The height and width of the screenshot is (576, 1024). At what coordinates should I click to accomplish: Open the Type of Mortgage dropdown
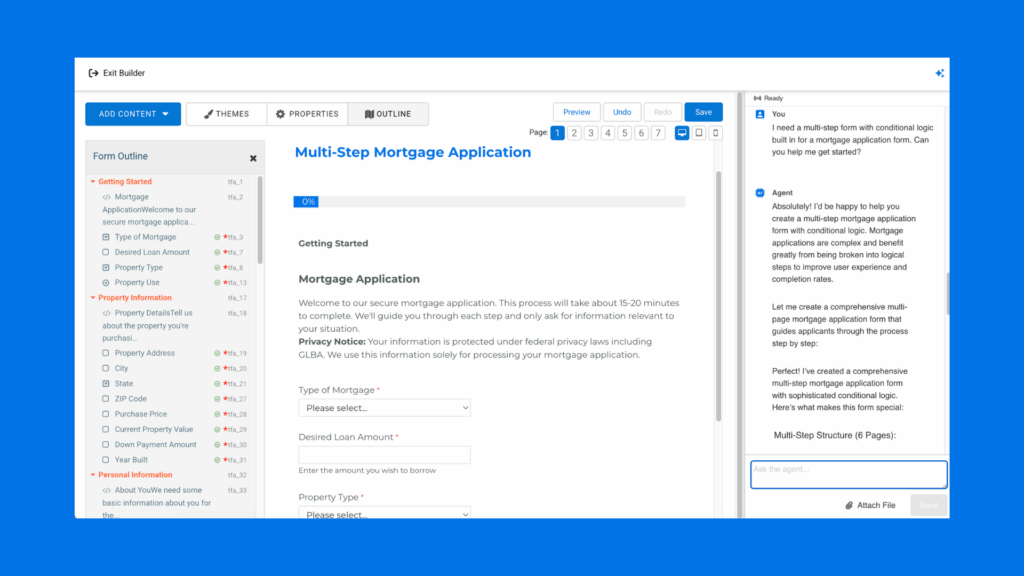384,408
